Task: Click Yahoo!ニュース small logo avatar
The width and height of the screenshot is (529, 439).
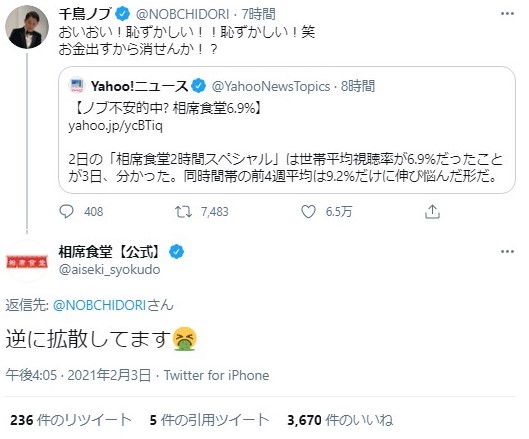Action: click(77, 85)
